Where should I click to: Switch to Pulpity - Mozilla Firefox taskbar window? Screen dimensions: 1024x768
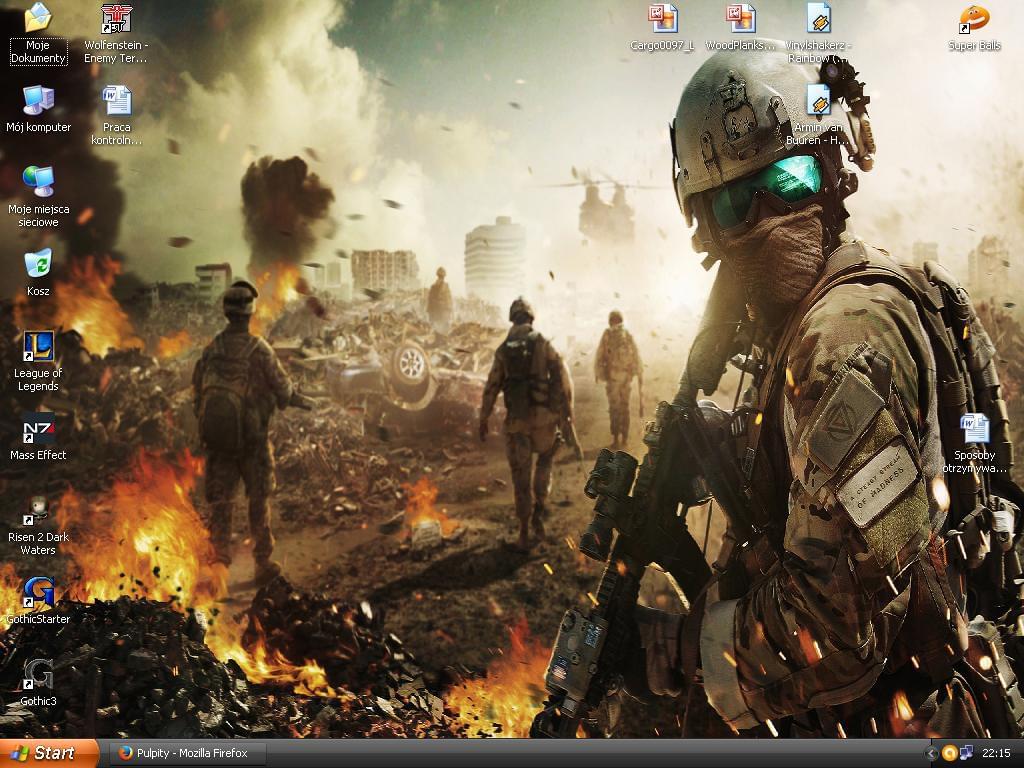[186, 754]
